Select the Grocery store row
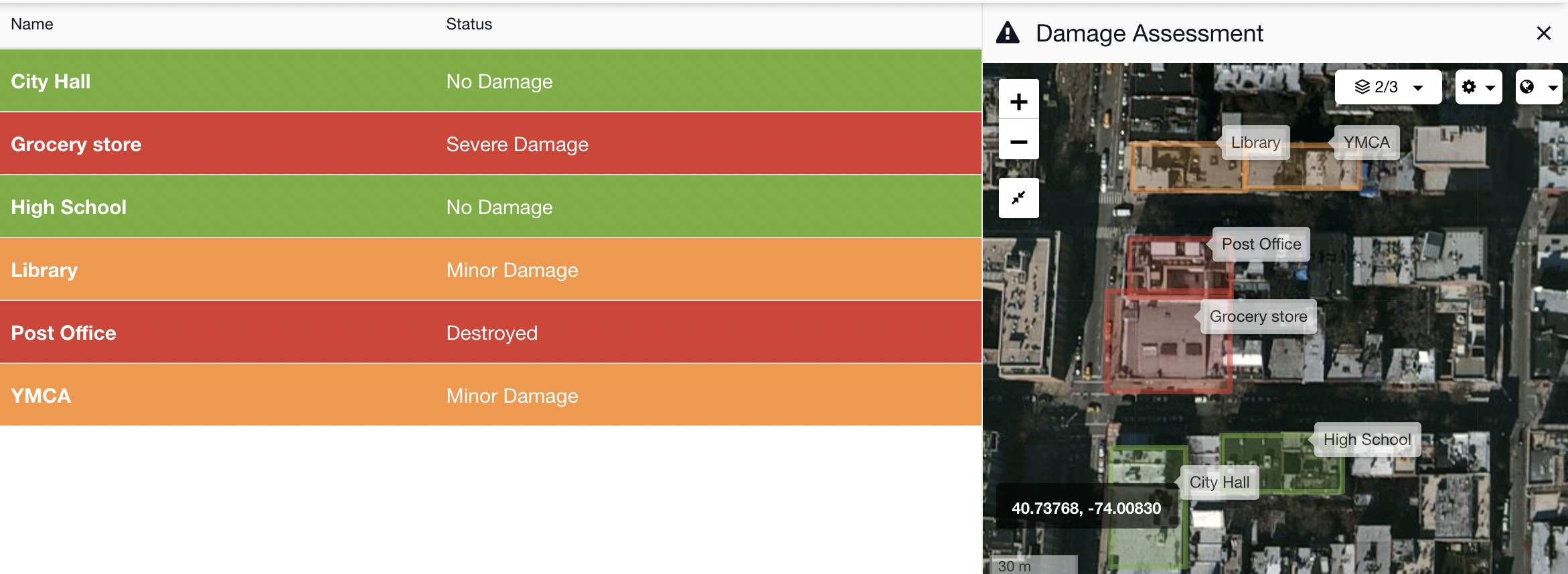The image size is (1568, 574). (491, 144)
